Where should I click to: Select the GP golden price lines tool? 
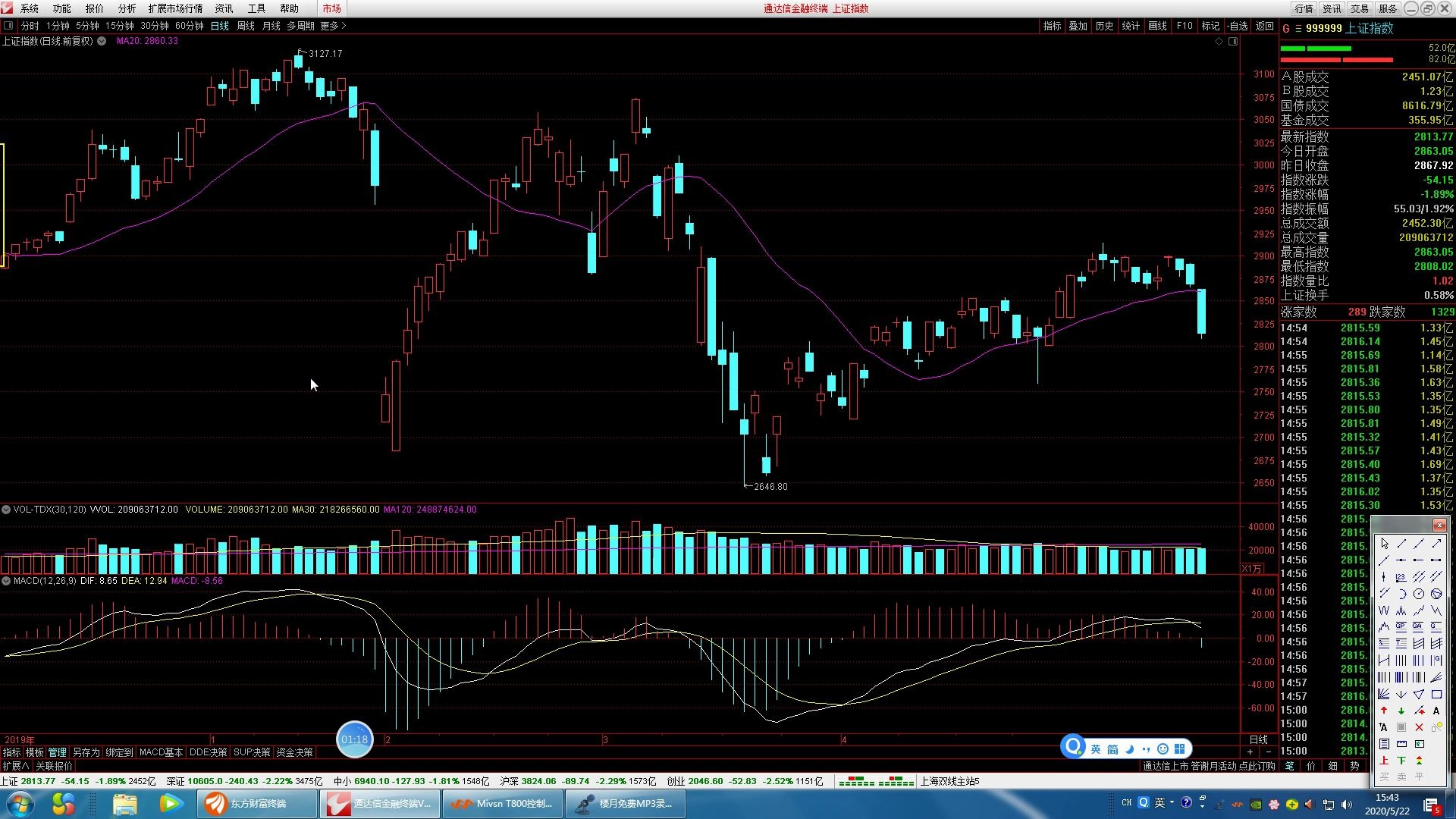point(1401,627)
